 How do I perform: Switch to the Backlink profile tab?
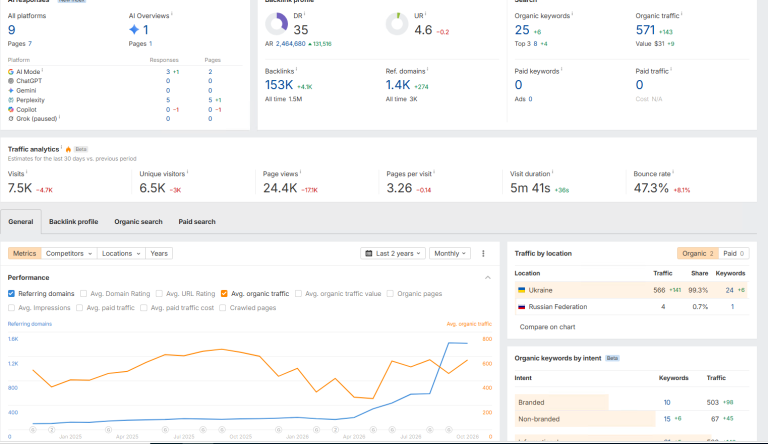pyautogui.click(x=73, y=222)
